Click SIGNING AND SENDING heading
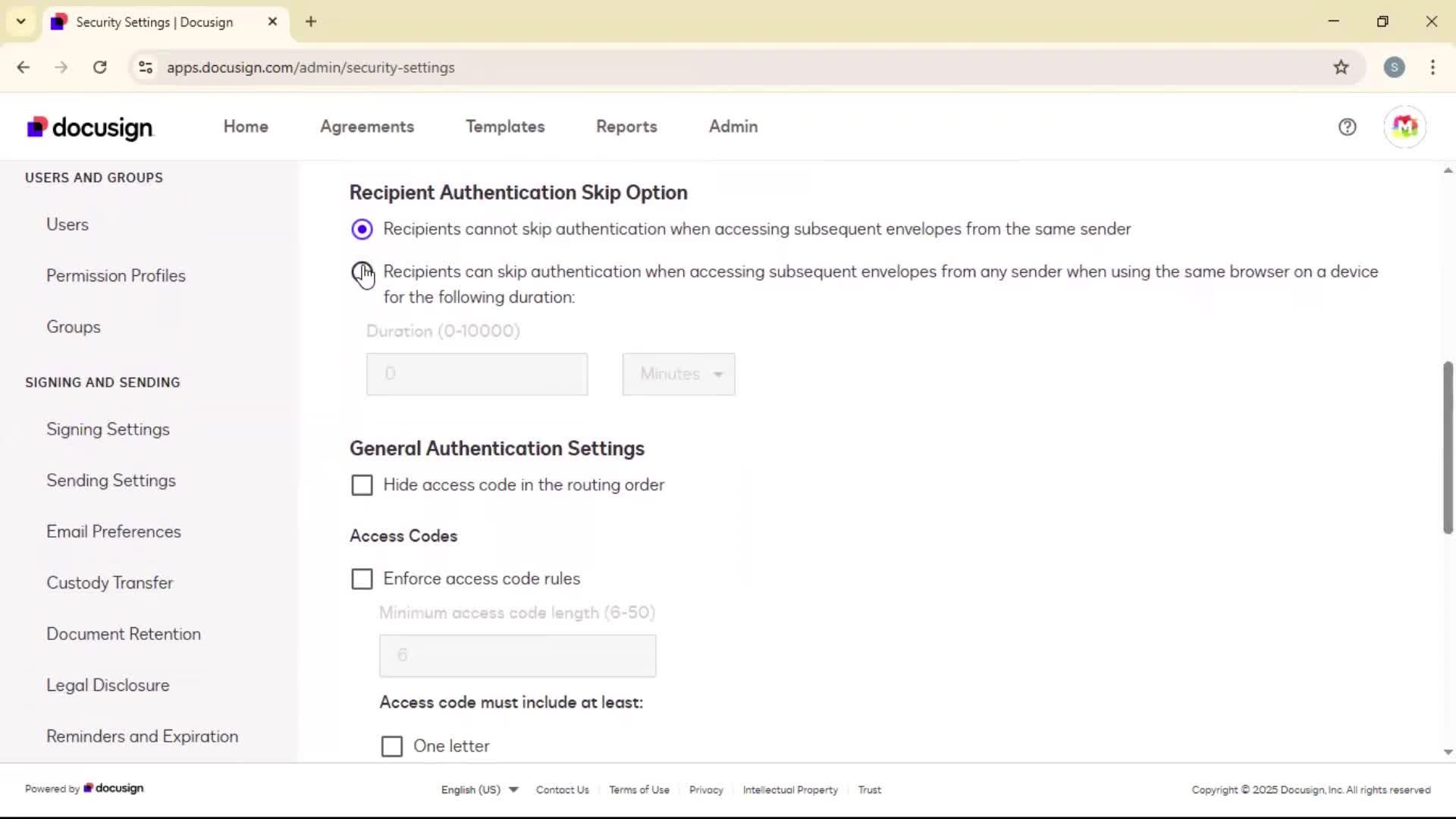 [x=102, y=382]
